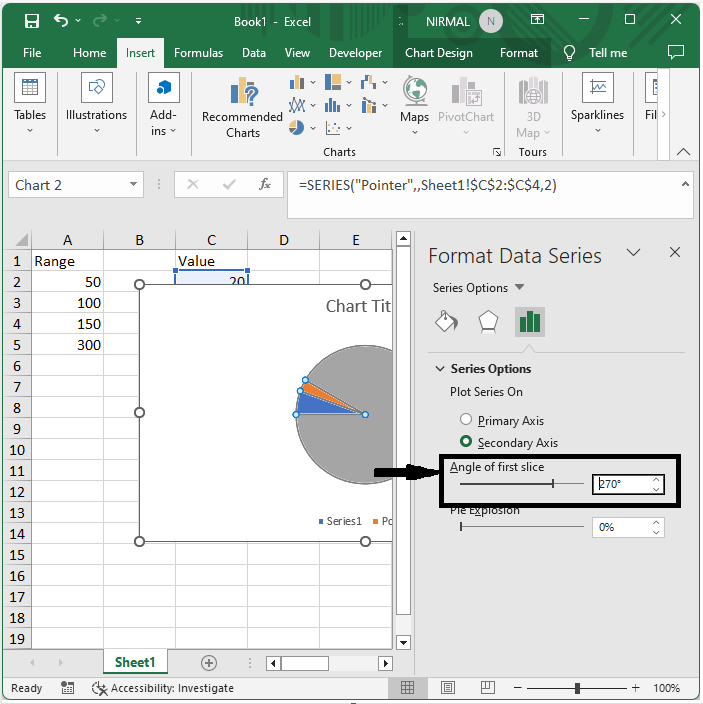Open the Maps chart button

(414, 106)
